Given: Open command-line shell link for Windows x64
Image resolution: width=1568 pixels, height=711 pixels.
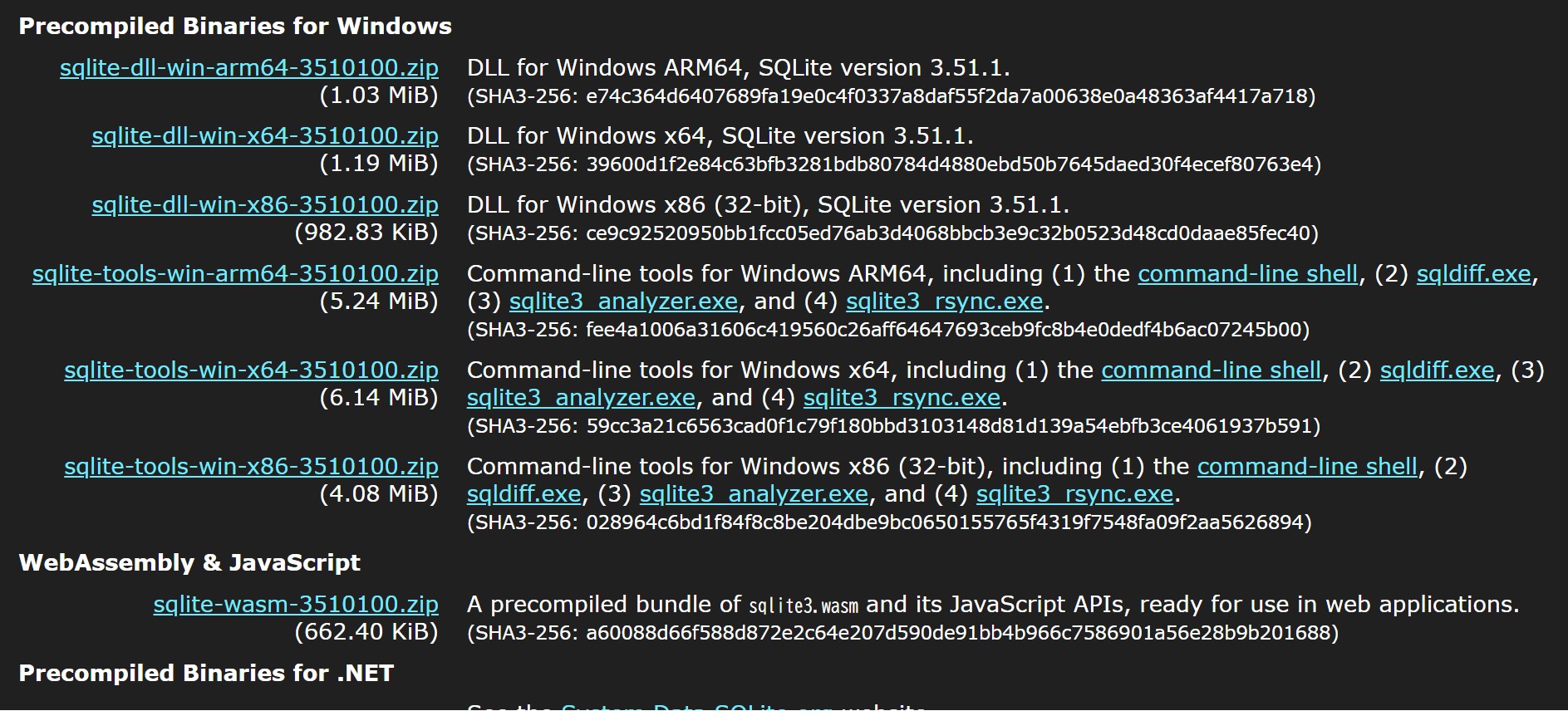Looking at the screenshot, I should coord(1210,370).
